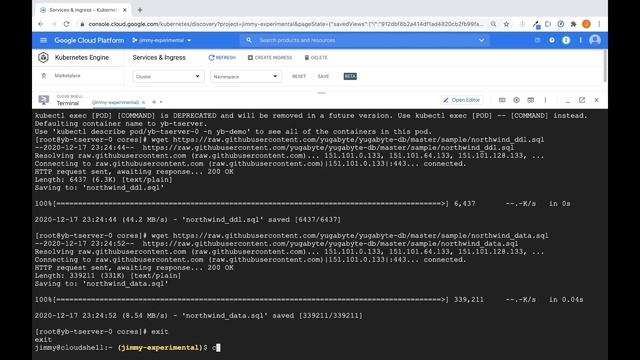The width and height of the screenshot is (640, 360).
Task: Toggle the Cloud Shell on-screen keyboard icon
Action: 502,100
